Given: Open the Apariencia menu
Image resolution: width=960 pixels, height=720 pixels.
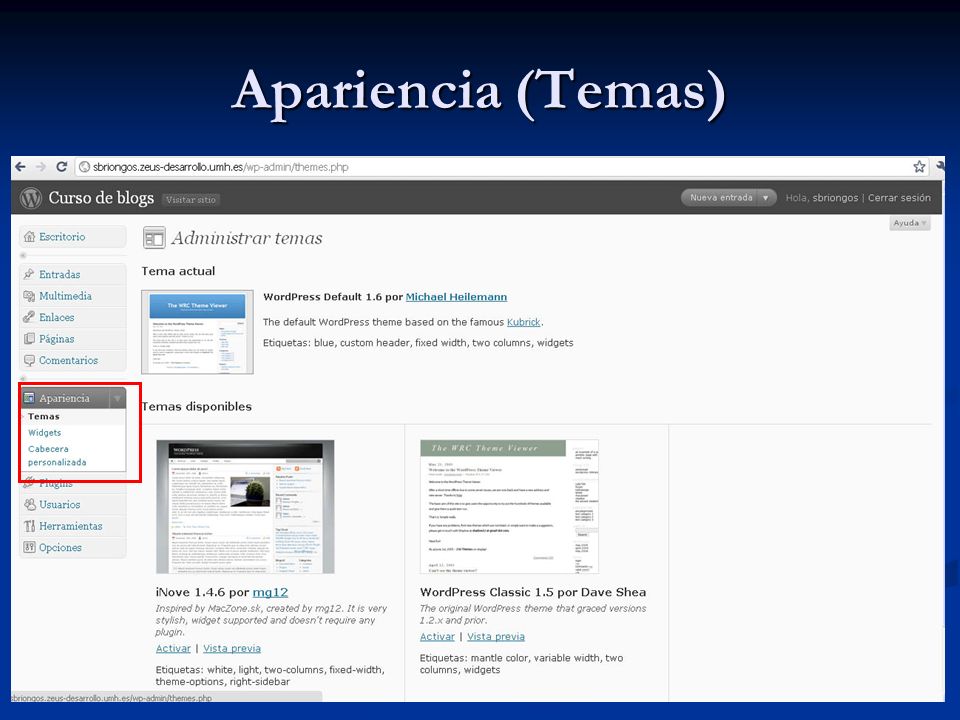Looking at the screenshot, I should [x=66, y=398].
